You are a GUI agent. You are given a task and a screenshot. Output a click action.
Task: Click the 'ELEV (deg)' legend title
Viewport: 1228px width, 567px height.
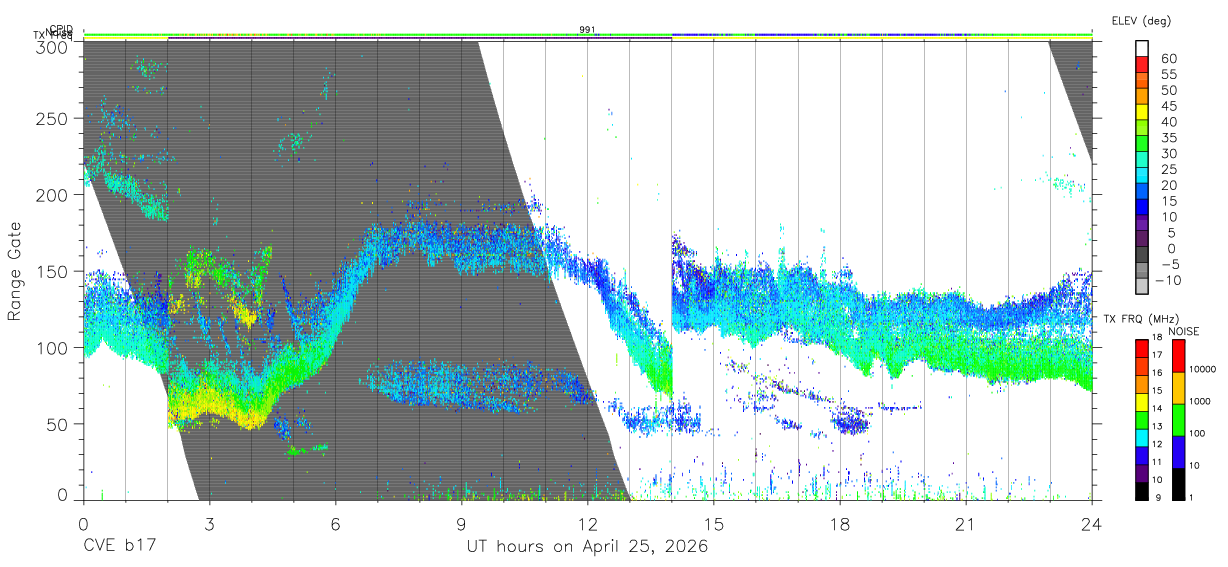(1141, 20)
